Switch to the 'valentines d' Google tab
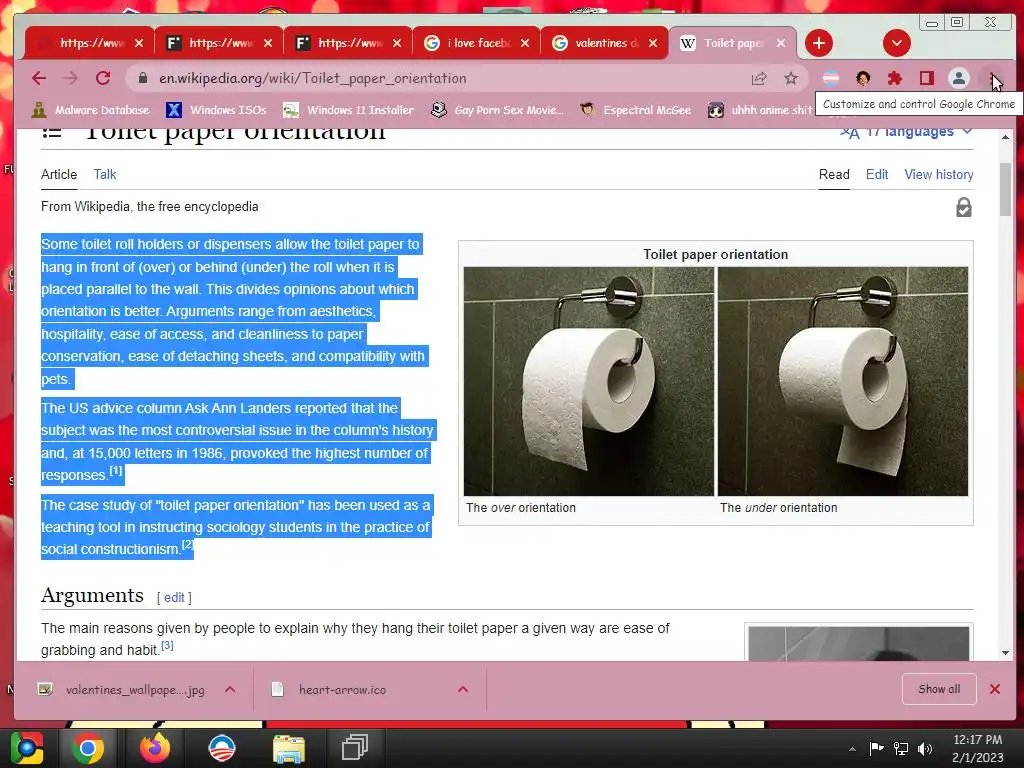The image size is (1024, 768). 604,43
